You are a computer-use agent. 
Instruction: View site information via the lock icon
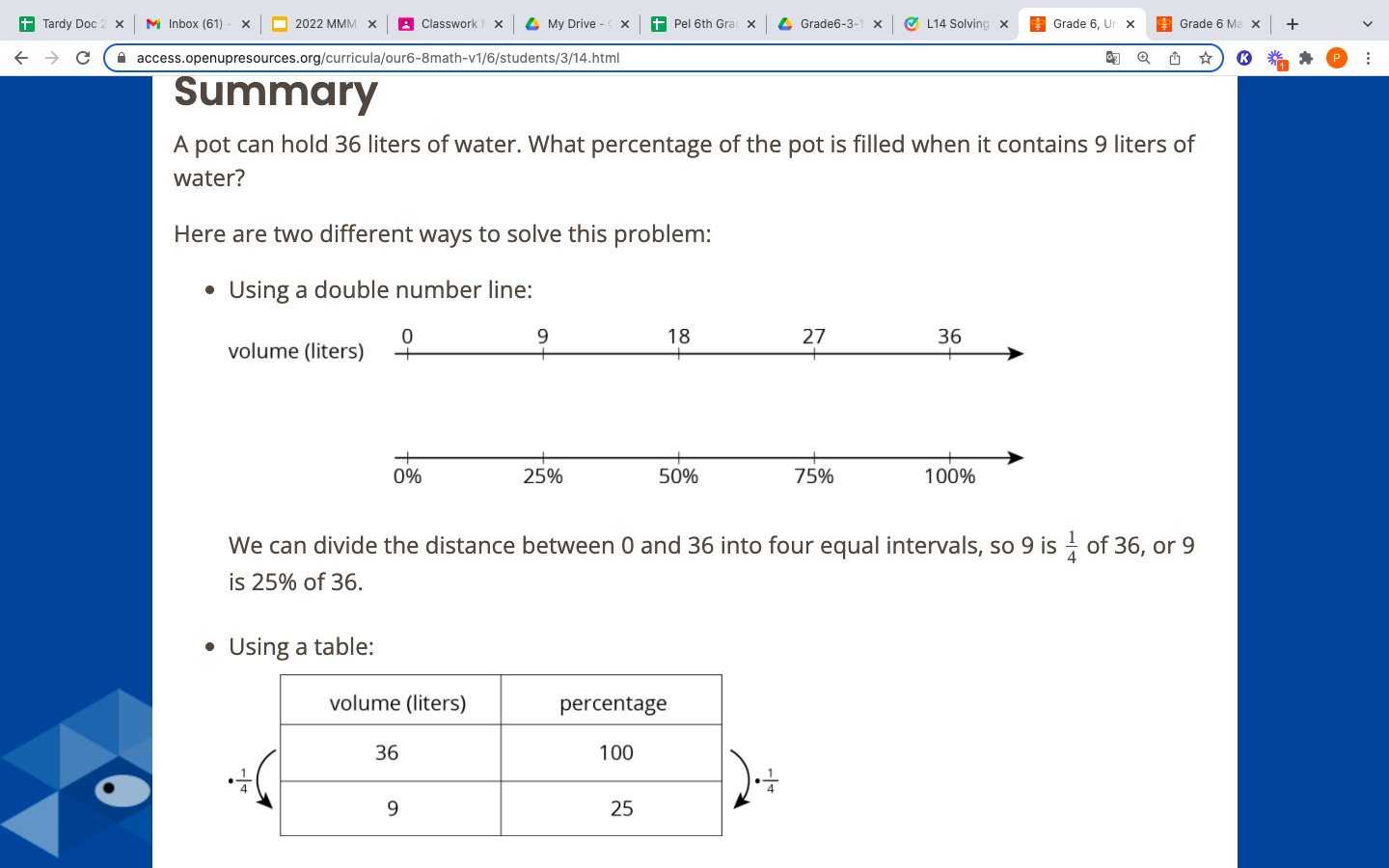tap(122, 58)
